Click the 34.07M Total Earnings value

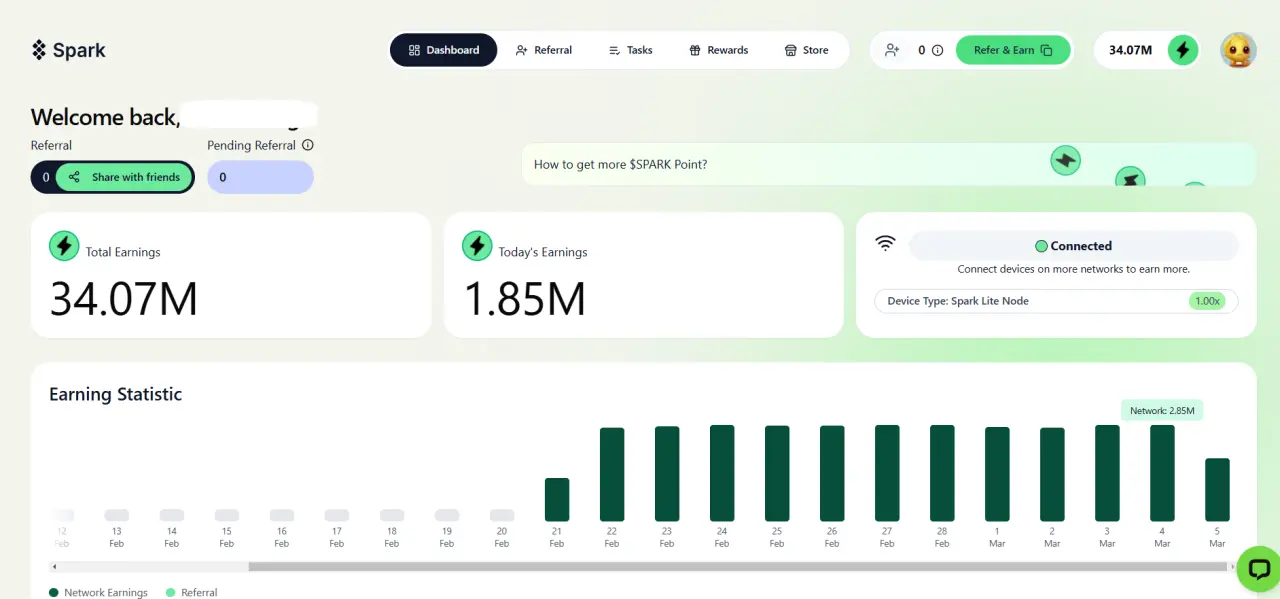(x=124, y=299)
